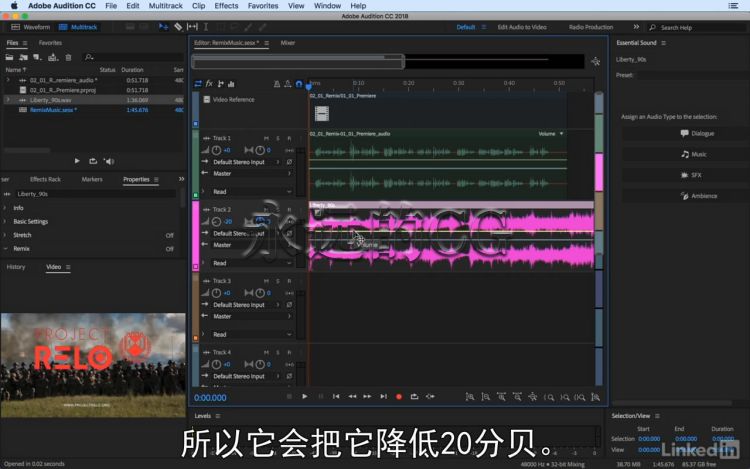Select the Razor tool in toolbar
The image size is (750, 469).
tap(178, 27)
